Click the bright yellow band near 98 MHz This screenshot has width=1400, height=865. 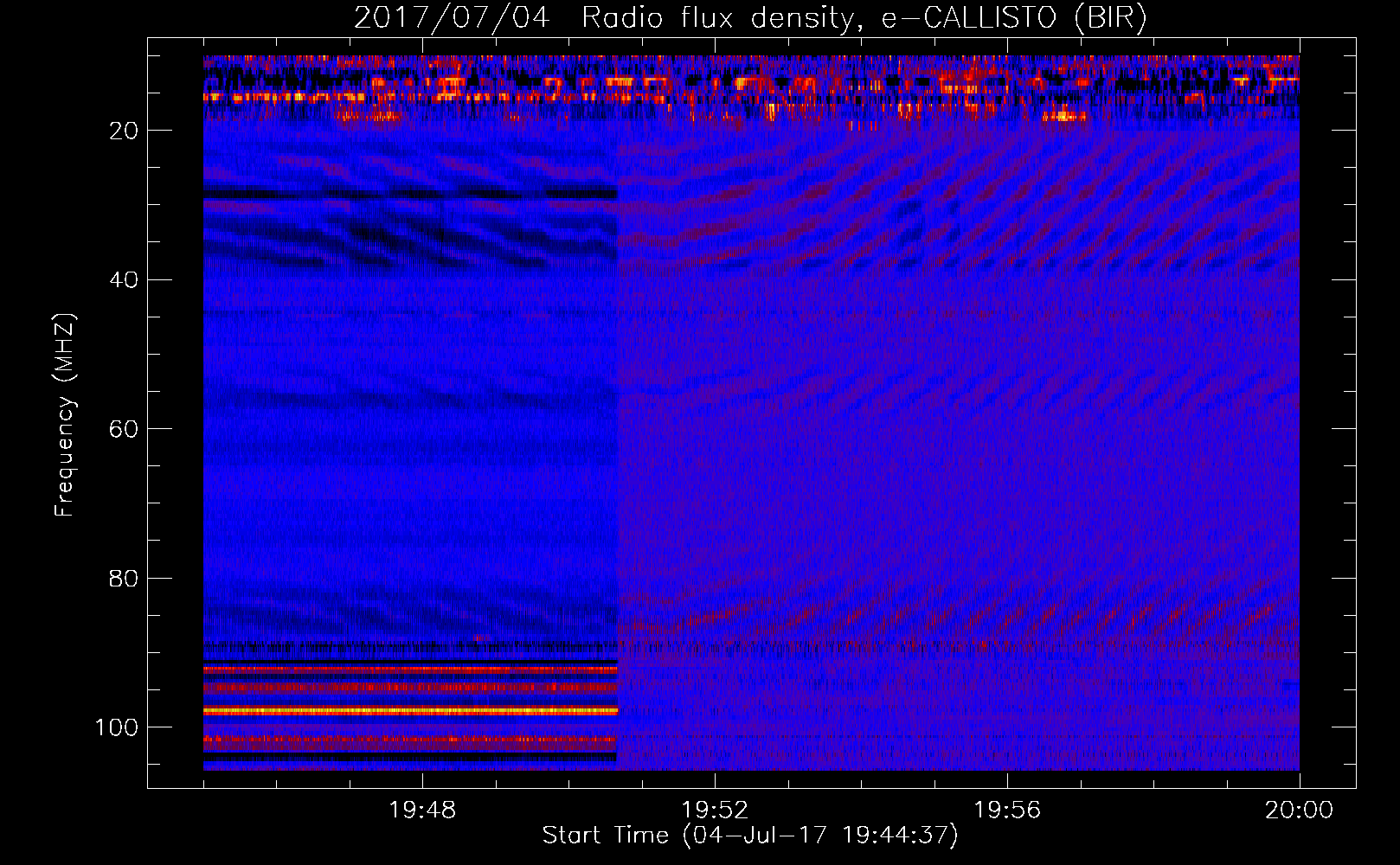410,710
